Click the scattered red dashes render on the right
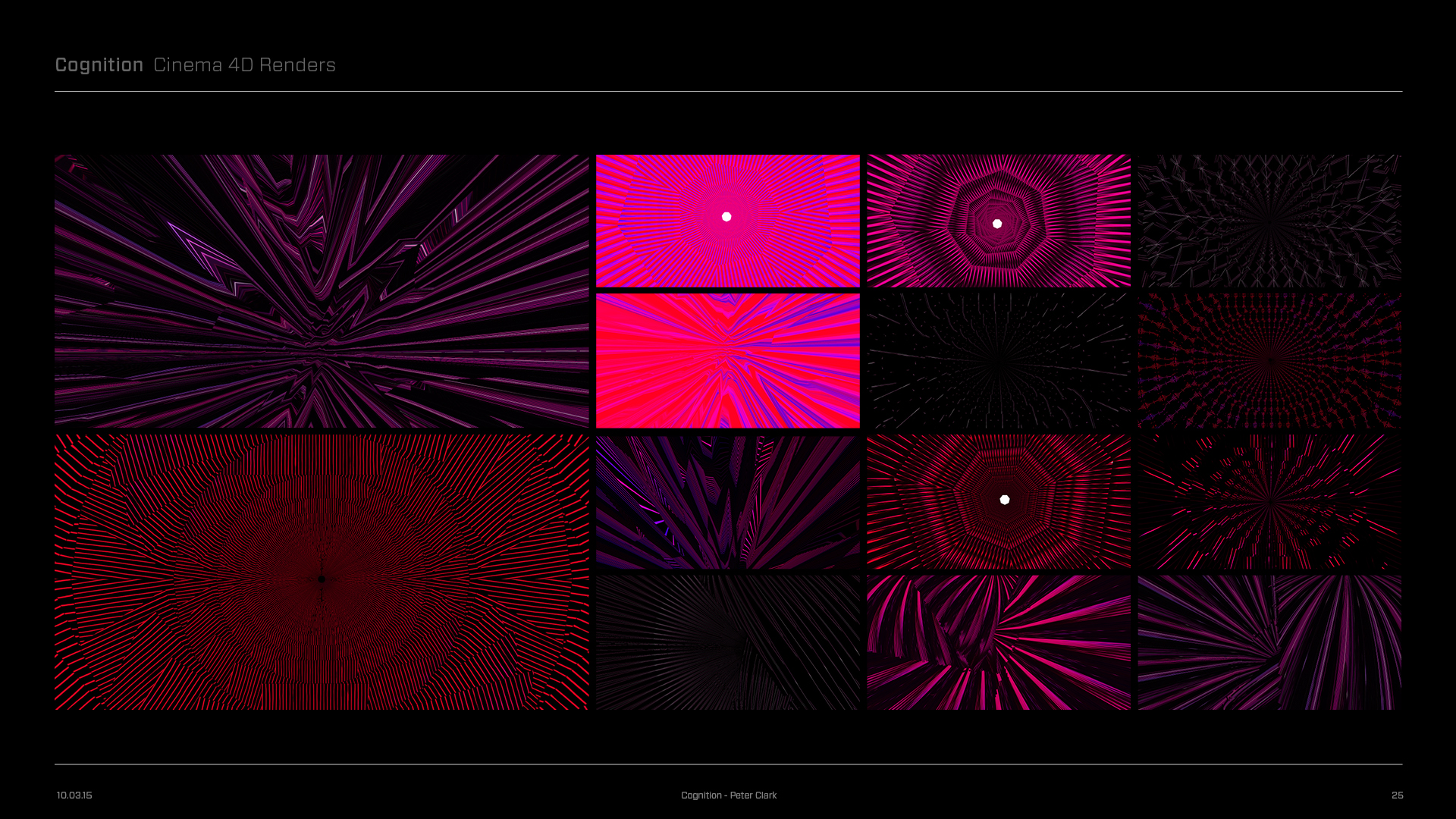The height and width of the screenshot is (819, 1456). [1269, 502]
